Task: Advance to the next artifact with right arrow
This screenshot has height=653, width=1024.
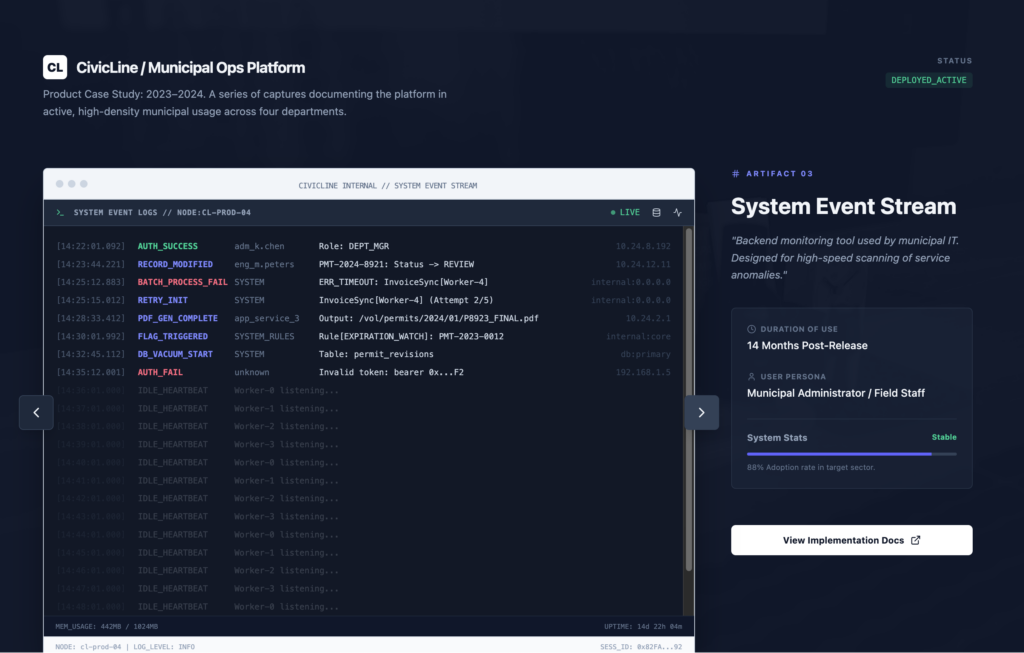Action: 701,412
